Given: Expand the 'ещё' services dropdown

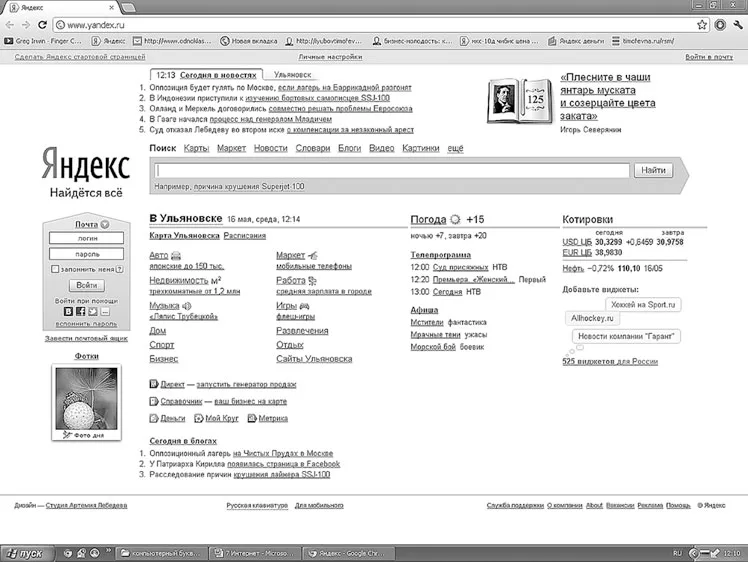Looking at the screenshot, I should pos(455,148).
